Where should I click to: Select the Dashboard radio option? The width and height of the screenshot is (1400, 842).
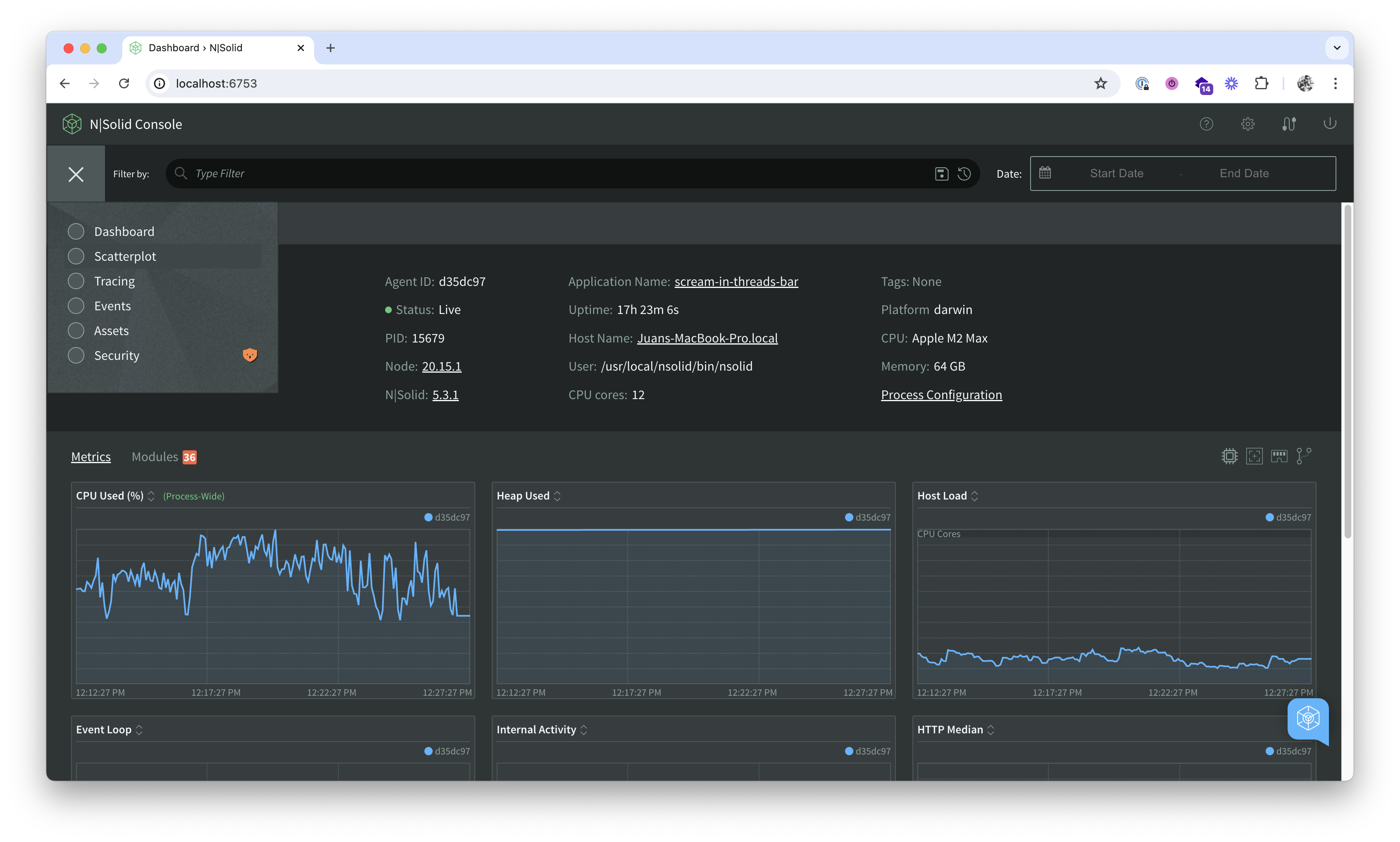[76, 231]
